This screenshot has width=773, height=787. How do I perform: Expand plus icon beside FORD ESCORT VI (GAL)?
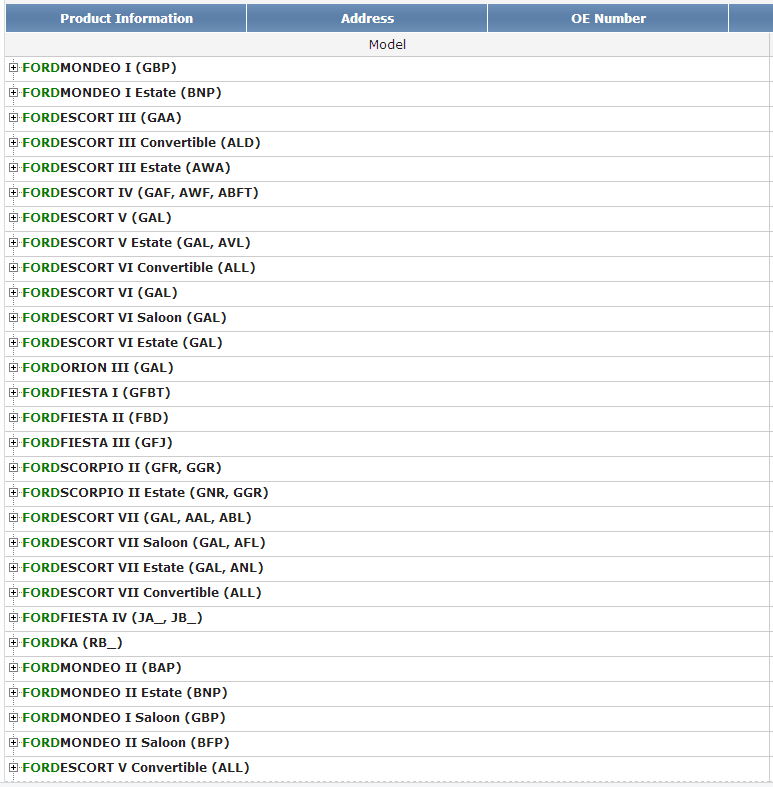(x=14, y=292)
